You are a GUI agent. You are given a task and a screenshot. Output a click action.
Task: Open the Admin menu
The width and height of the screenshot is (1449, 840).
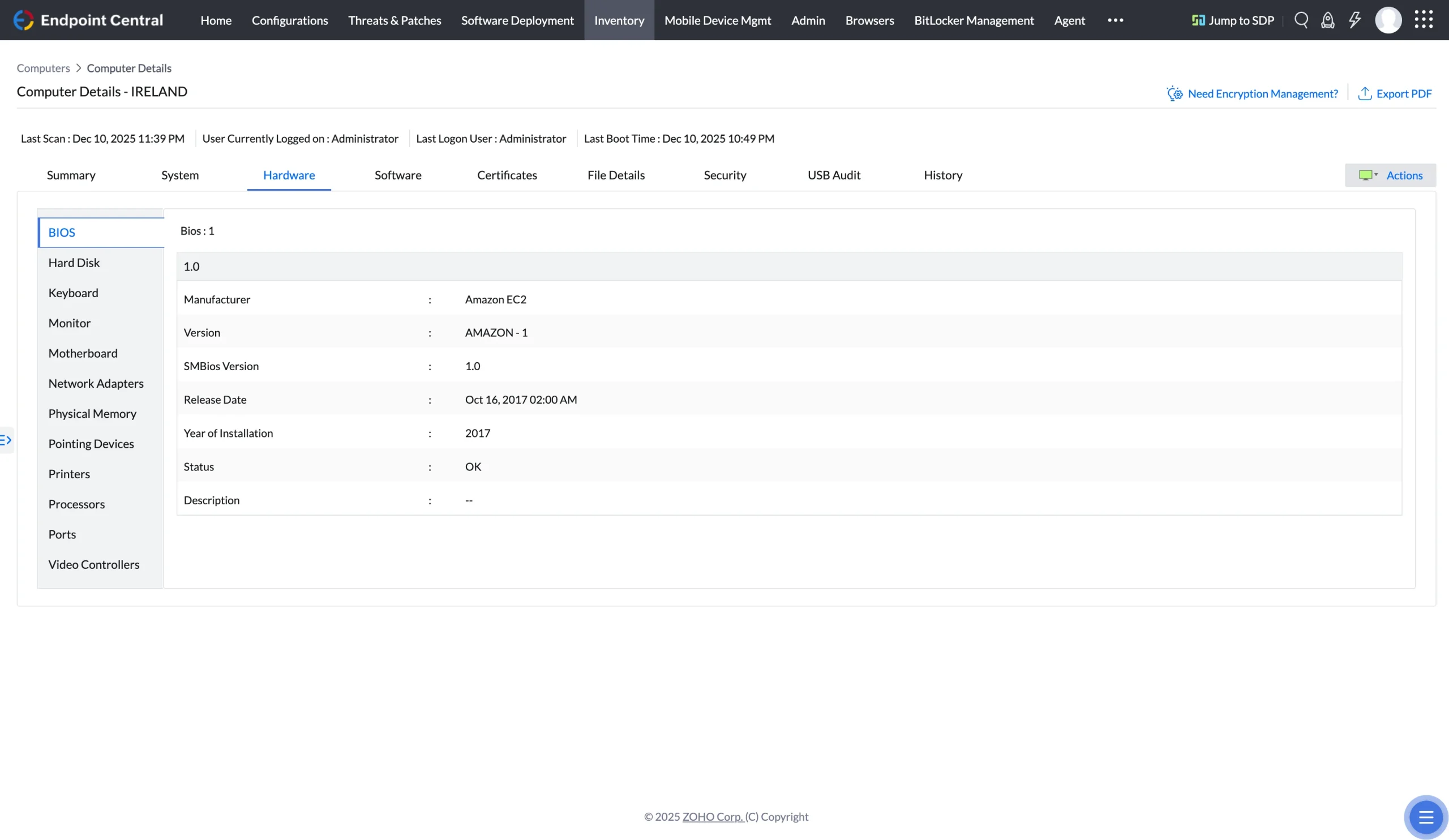tap(808, 20)
